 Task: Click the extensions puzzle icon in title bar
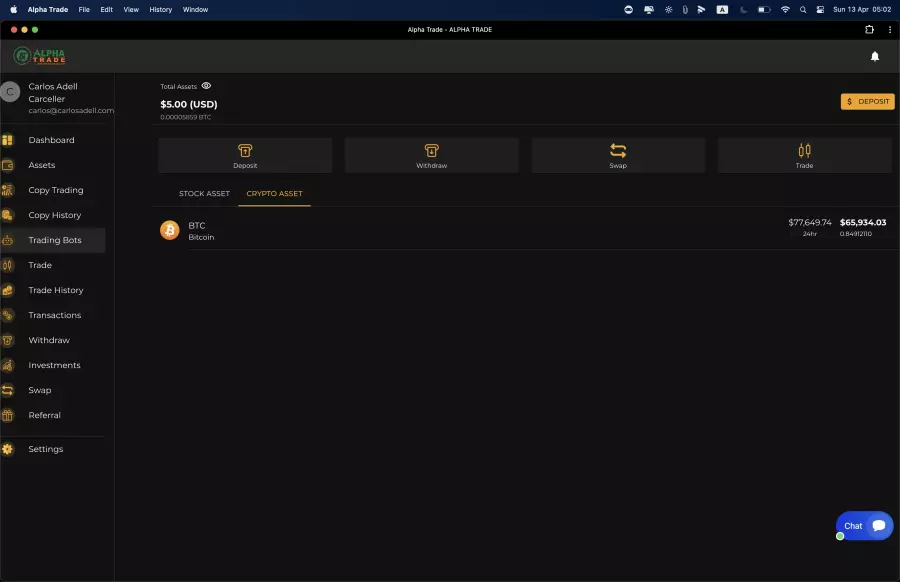click(870, 30)
